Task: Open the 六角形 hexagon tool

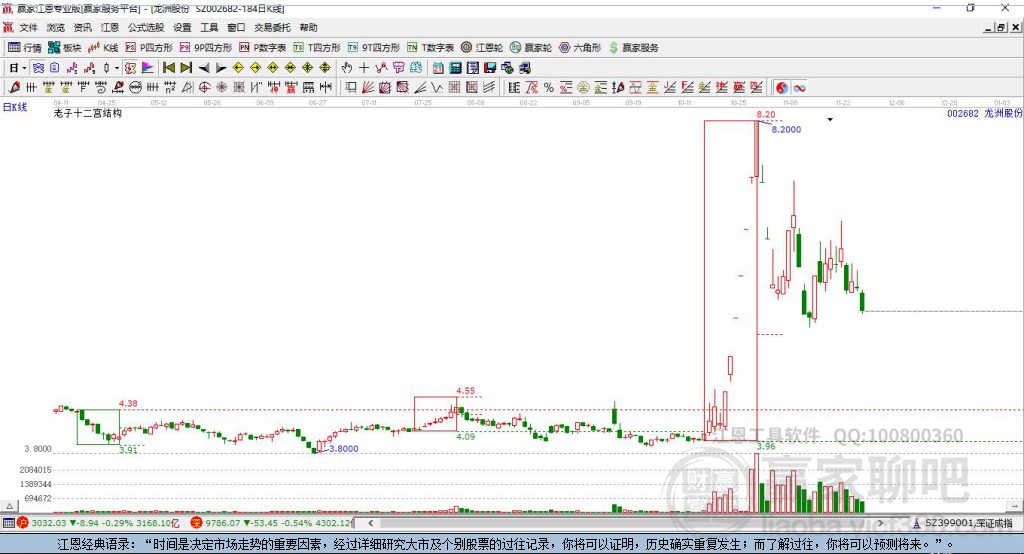Action: point(580,48)
